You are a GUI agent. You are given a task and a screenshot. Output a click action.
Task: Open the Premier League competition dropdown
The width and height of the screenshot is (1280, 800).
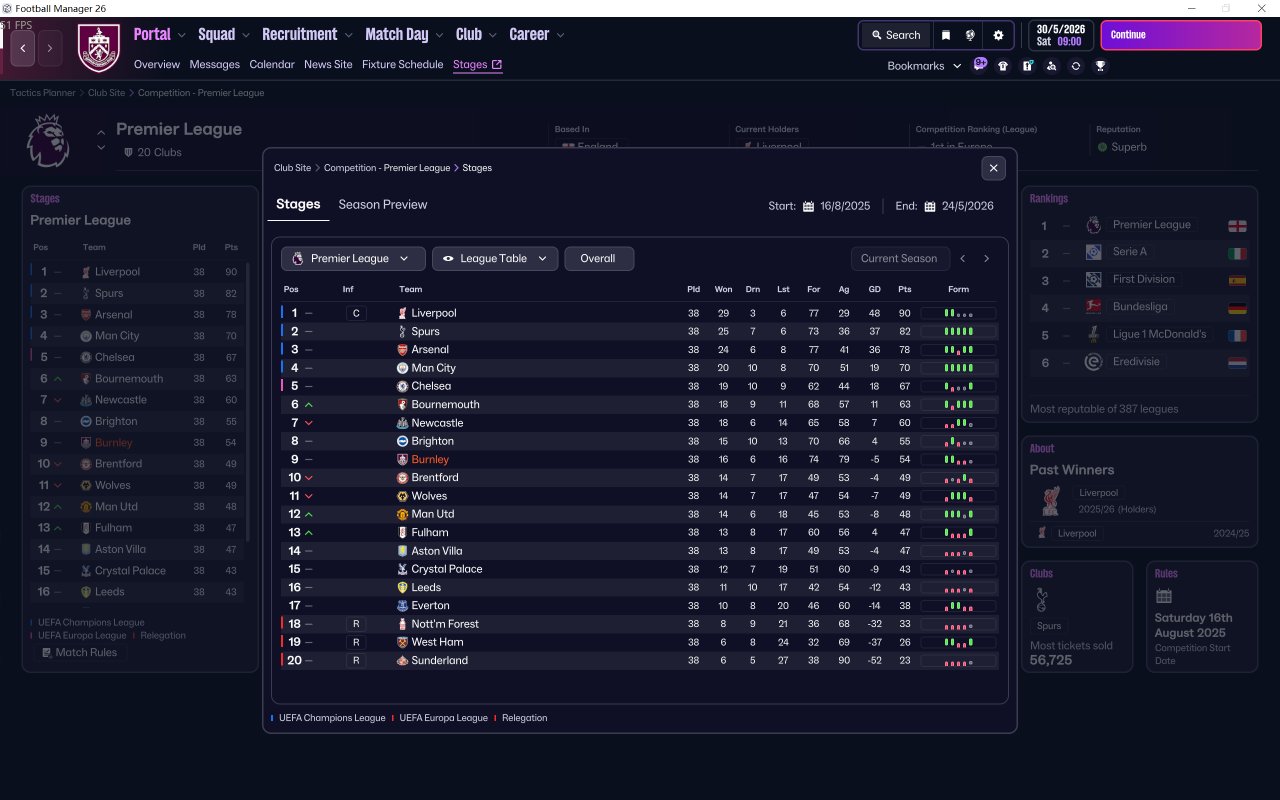[353, 259]
